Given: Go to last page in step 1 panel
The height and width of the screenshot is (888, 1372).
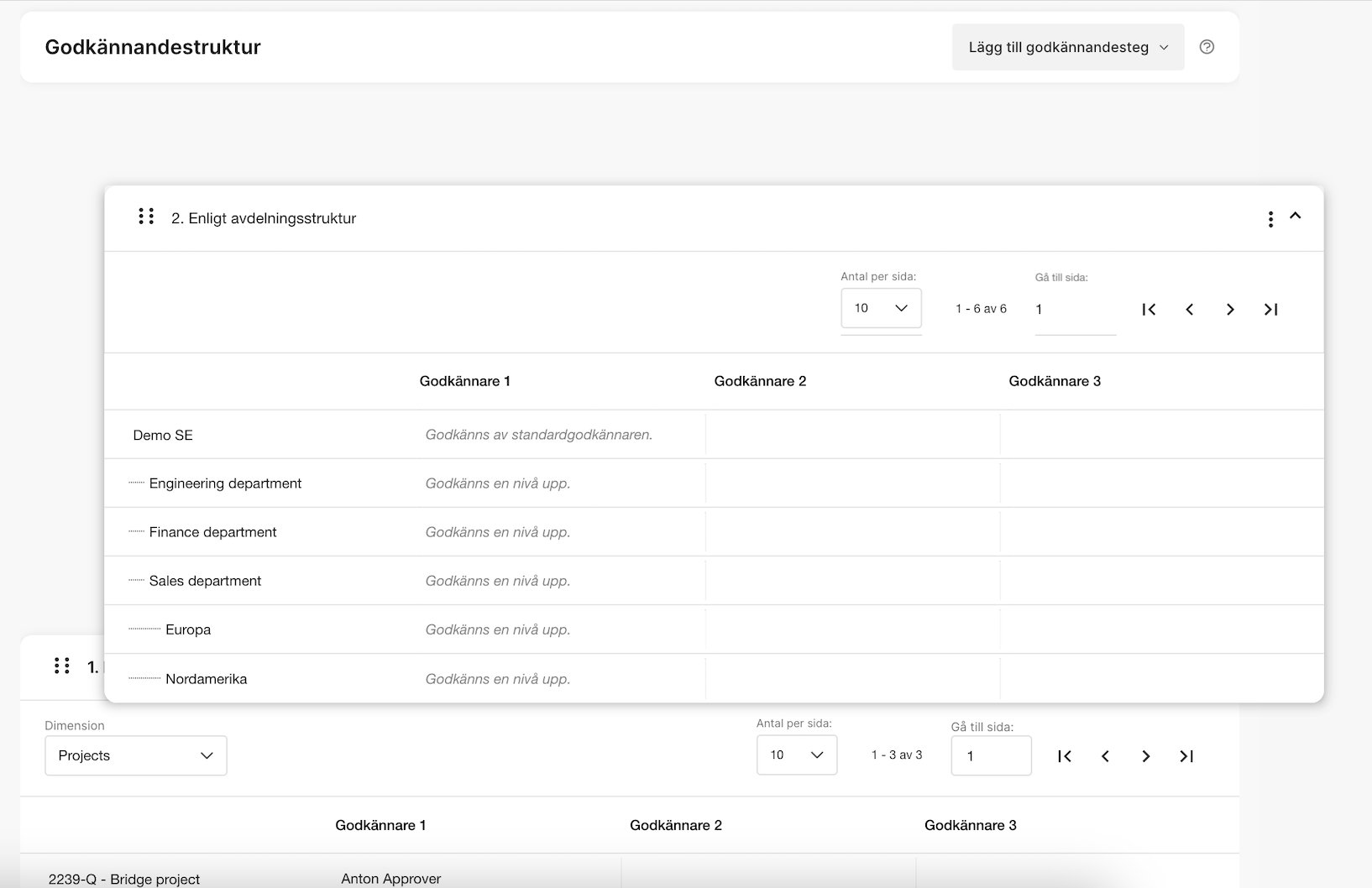Looking at the screenshot, I should 1186,756.
